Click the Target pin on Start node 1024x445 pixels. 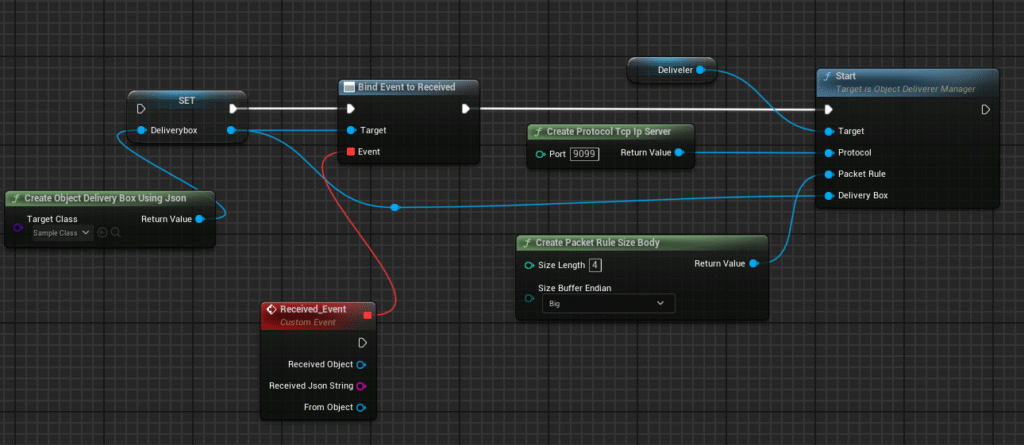point(829,131)
